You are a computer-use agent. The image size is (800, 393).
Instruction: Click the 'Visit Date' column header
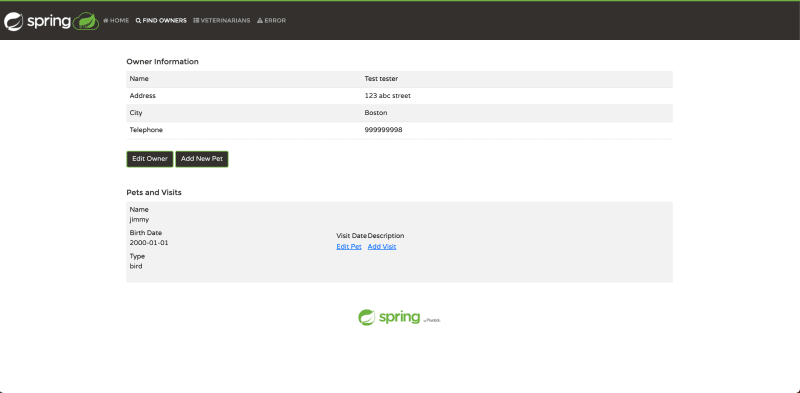352,236
